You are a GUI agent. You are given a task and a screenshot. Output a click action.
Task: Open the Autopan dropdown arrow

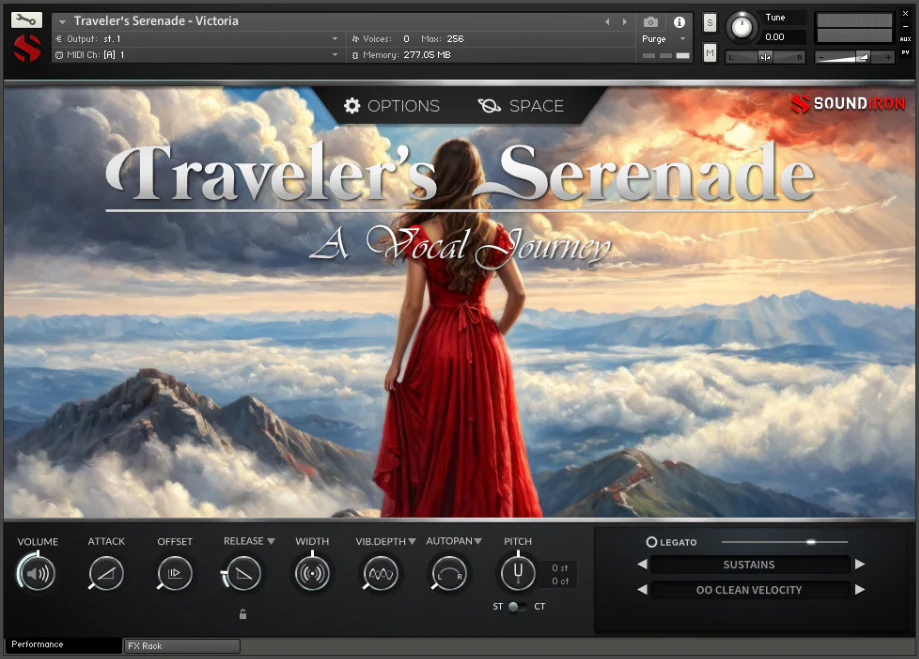tap(478, 541)
